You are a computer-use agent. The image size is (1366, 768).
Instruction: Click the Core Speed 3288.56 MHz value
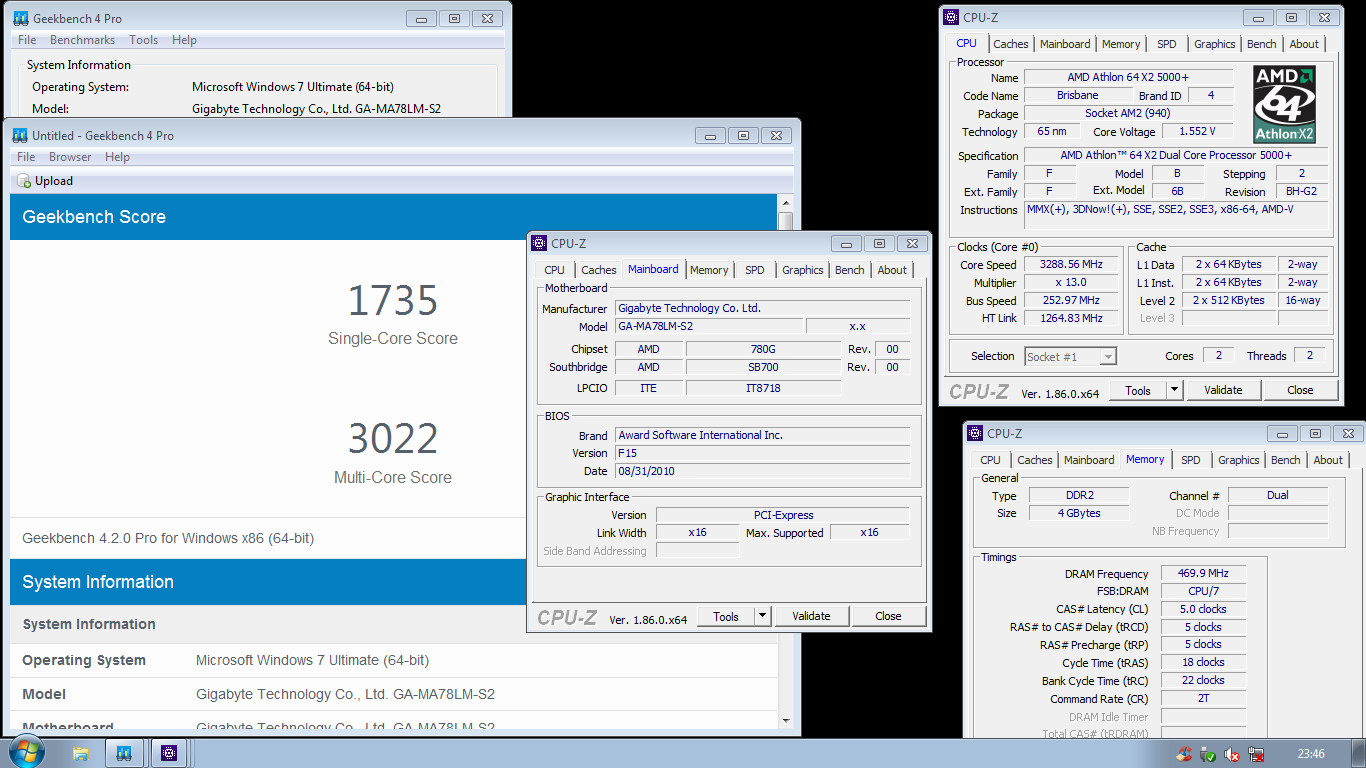(x=1072, y=265)
